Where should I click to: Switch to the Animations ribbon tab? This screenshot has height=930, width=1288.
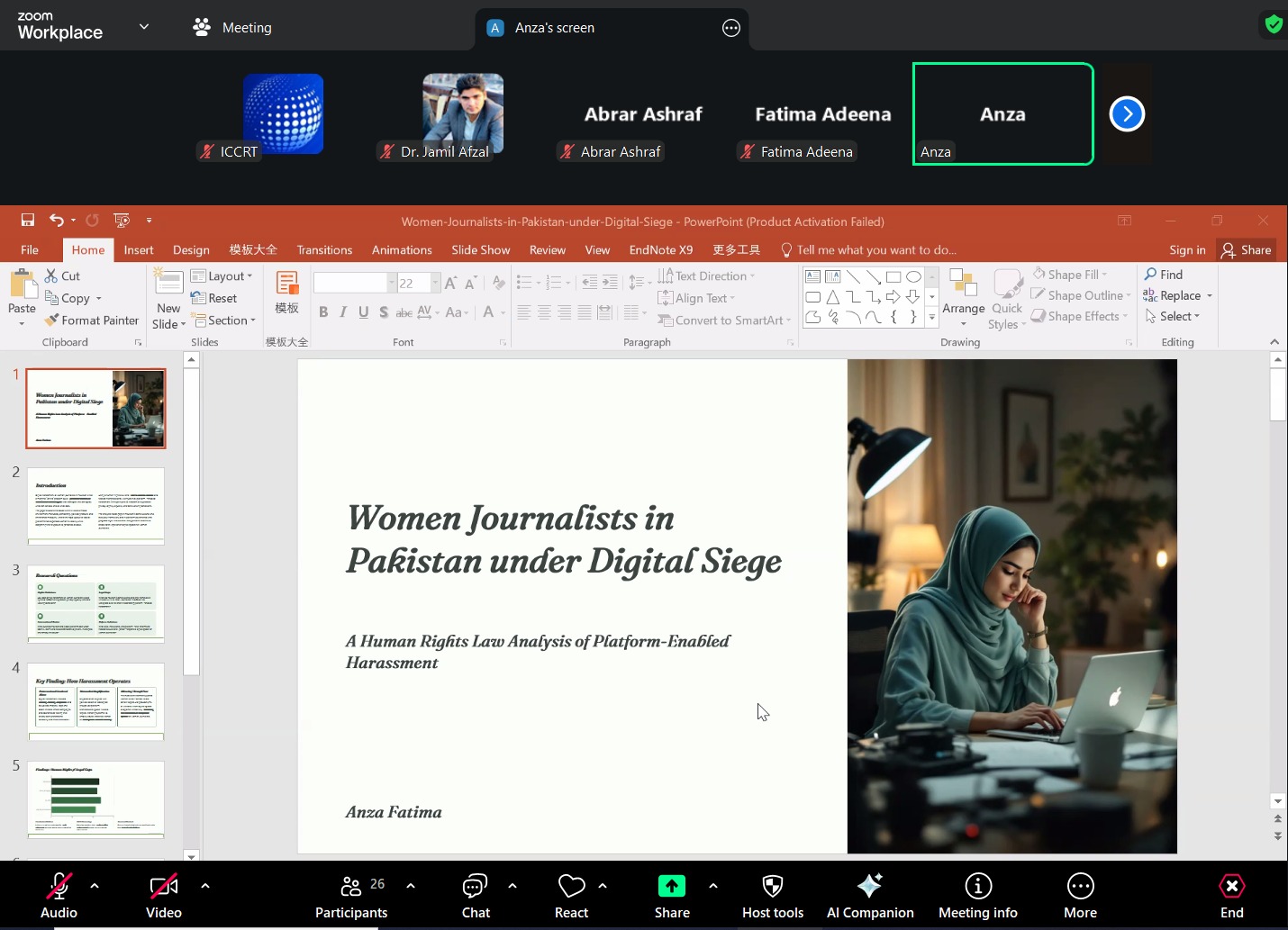coord(402,250)
